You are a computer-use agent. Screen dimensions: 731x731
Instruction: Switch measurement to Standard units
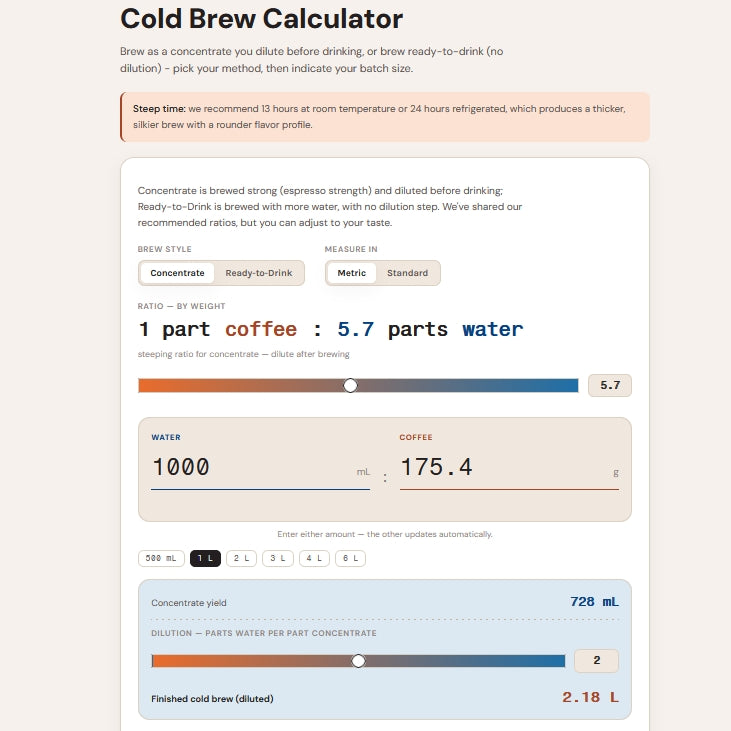click(407, 273)
